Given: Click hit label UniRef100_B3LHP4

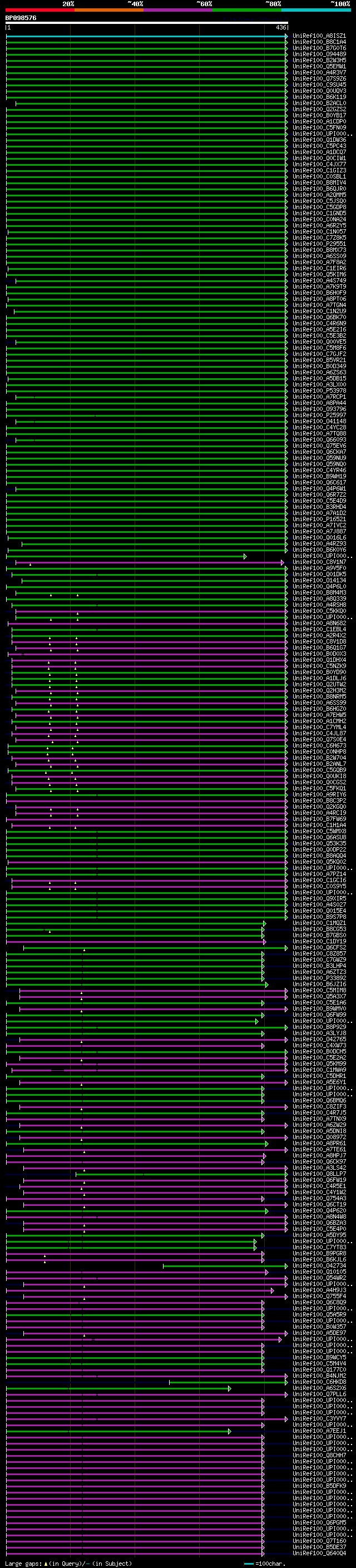Looking at the screenshot, I should pos(319,966).
